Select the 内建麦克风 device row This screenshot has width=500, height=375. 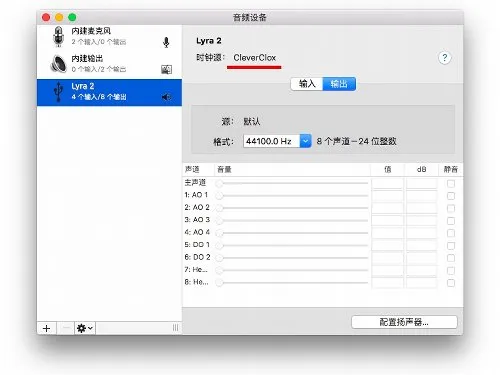coord(109,36)
